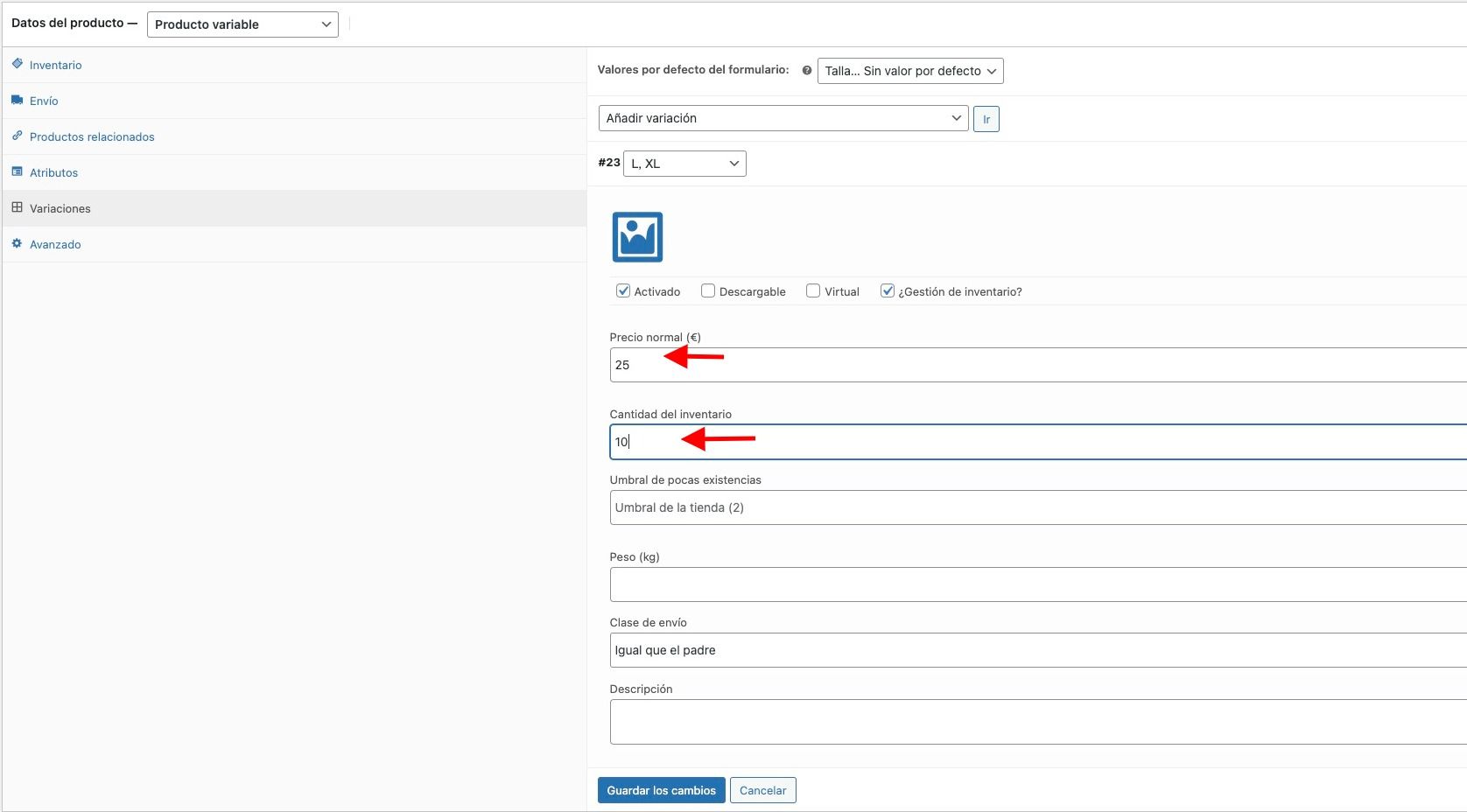Viewport: 1467px width, 812px height.
Task: Open the Avanzado tab
Action: (x=294, y=244)
